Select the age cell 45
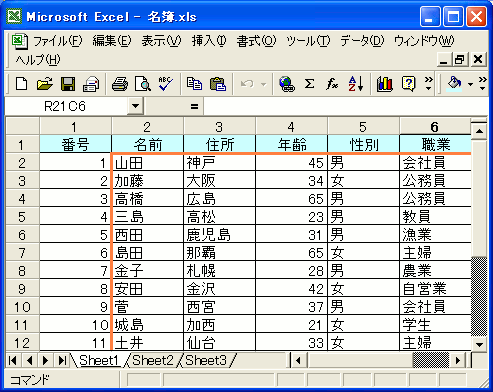This screenshot has height=392, width=493. (292, 163)
